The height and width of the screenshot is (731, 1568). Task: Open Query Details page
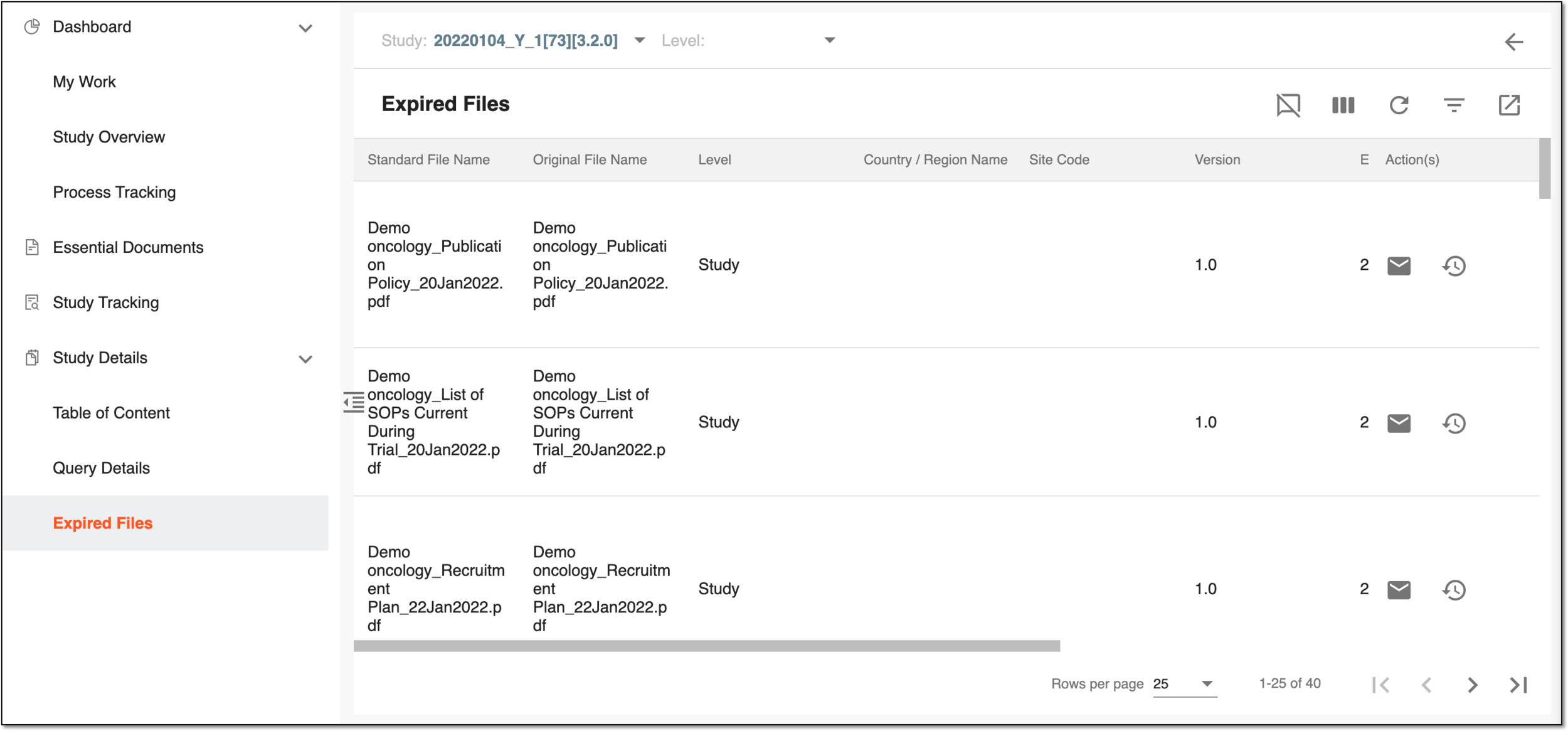pyautogui.click(x=101, y=468)
